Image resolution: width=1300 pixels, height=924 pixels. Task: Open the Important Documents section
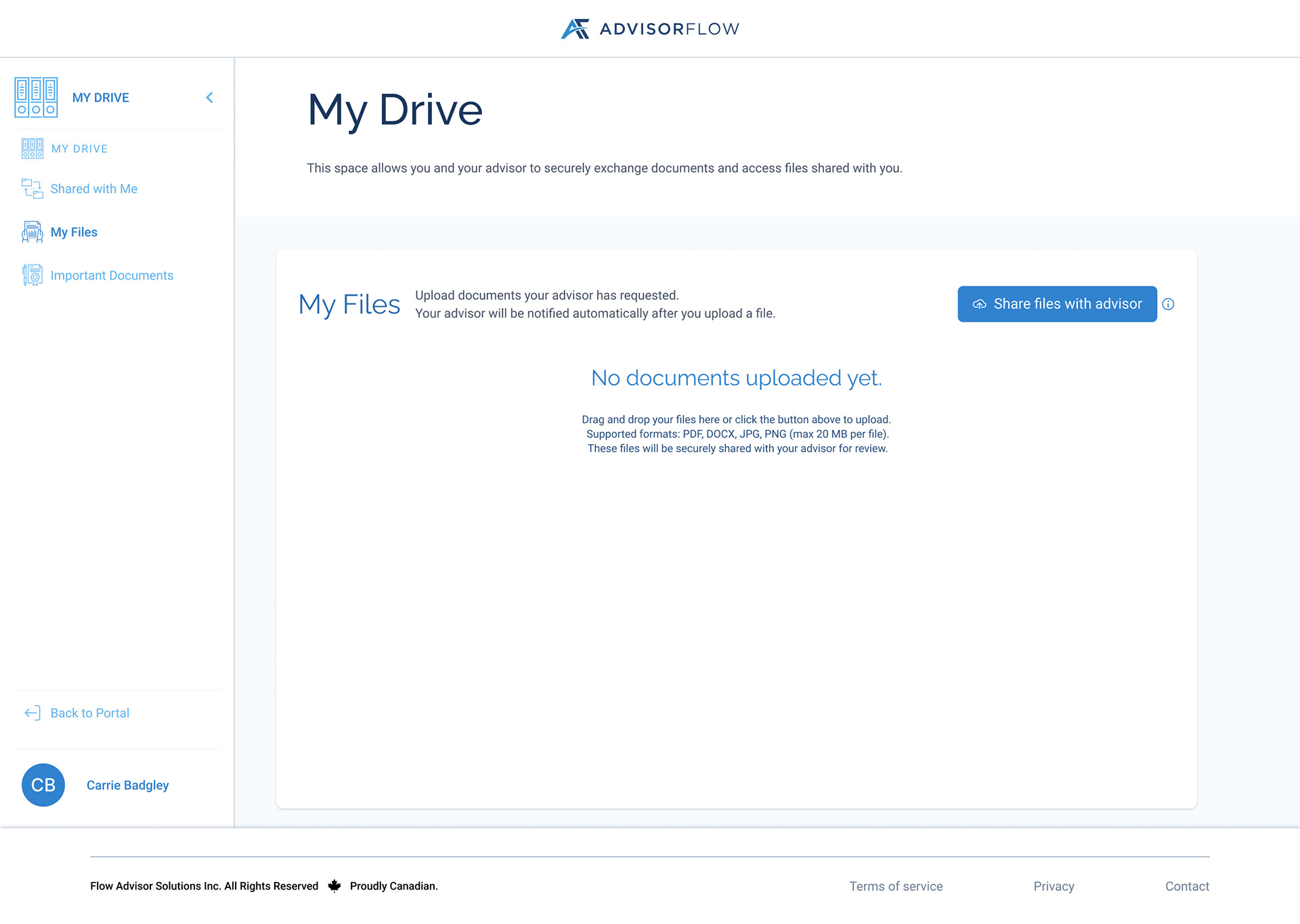click(x=112, y=275)
